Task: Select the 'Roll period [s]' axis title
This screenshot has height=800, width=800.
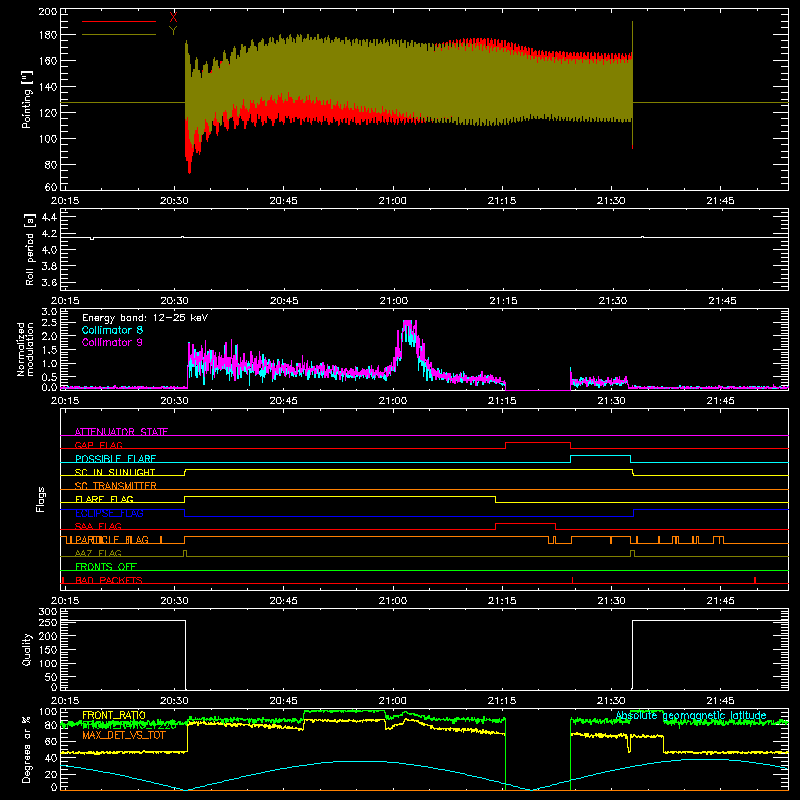Action: (30, 249)
